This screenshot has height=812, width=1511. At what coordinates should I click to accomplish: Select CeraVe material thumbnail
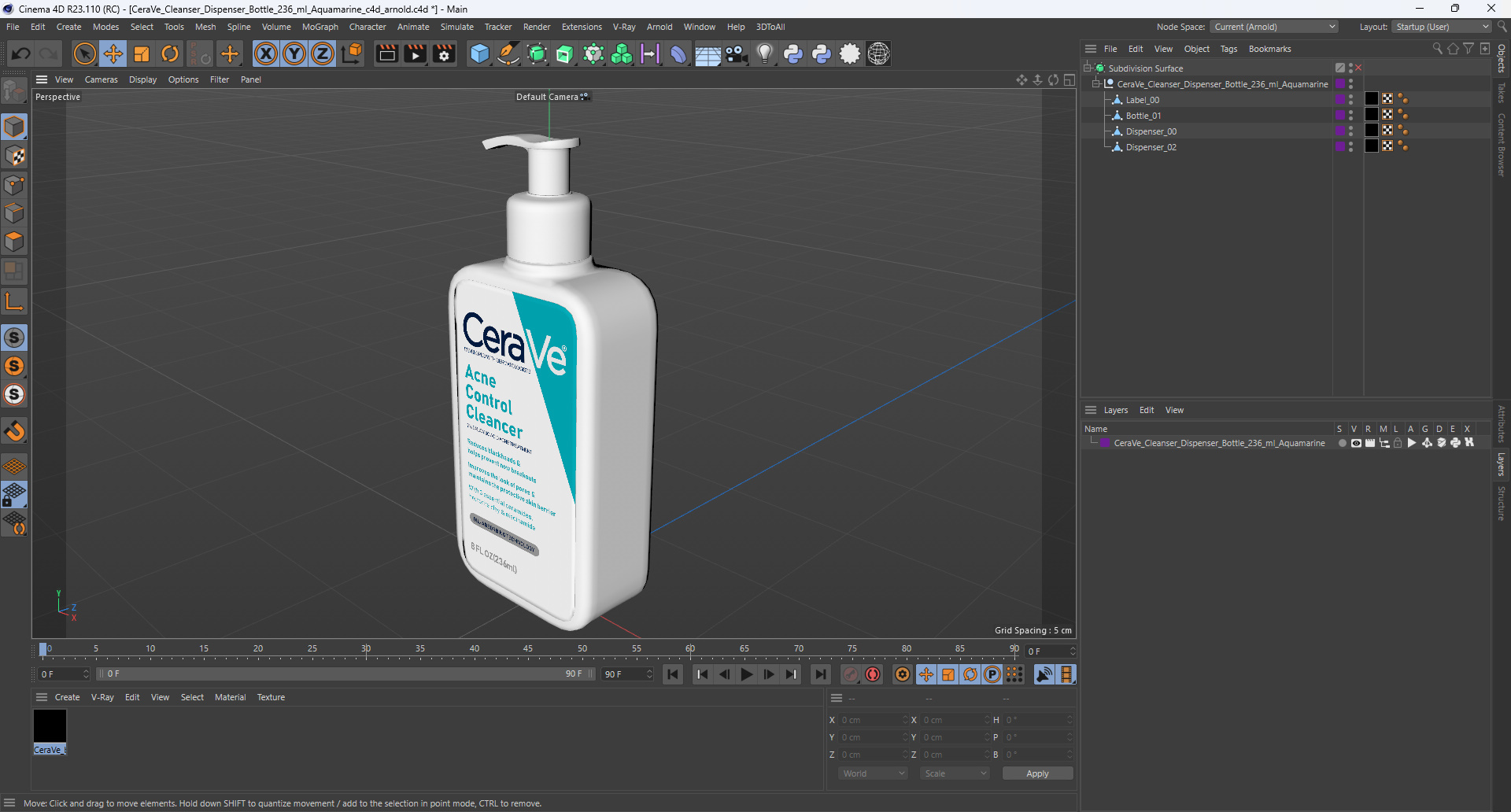coord(50,726)
